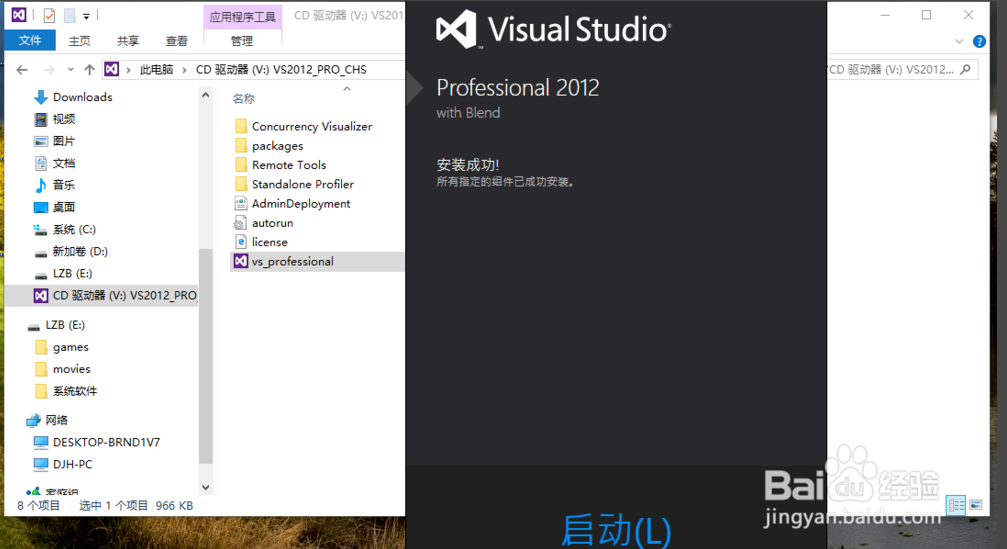Select the packages folder

point(277,146)
